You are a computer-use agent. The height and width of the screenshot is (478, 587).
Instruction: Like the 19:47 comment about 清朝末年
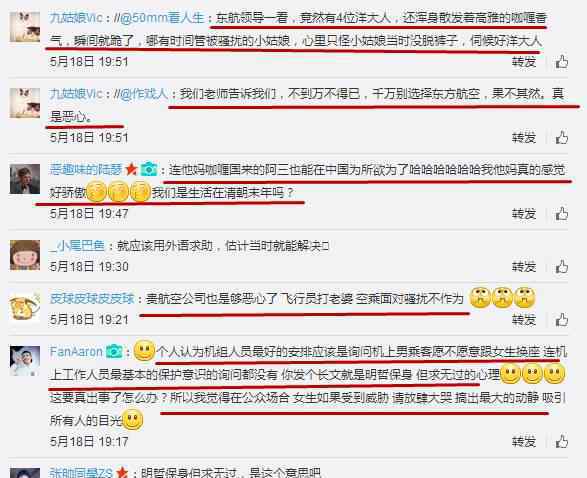pos(562,214)
